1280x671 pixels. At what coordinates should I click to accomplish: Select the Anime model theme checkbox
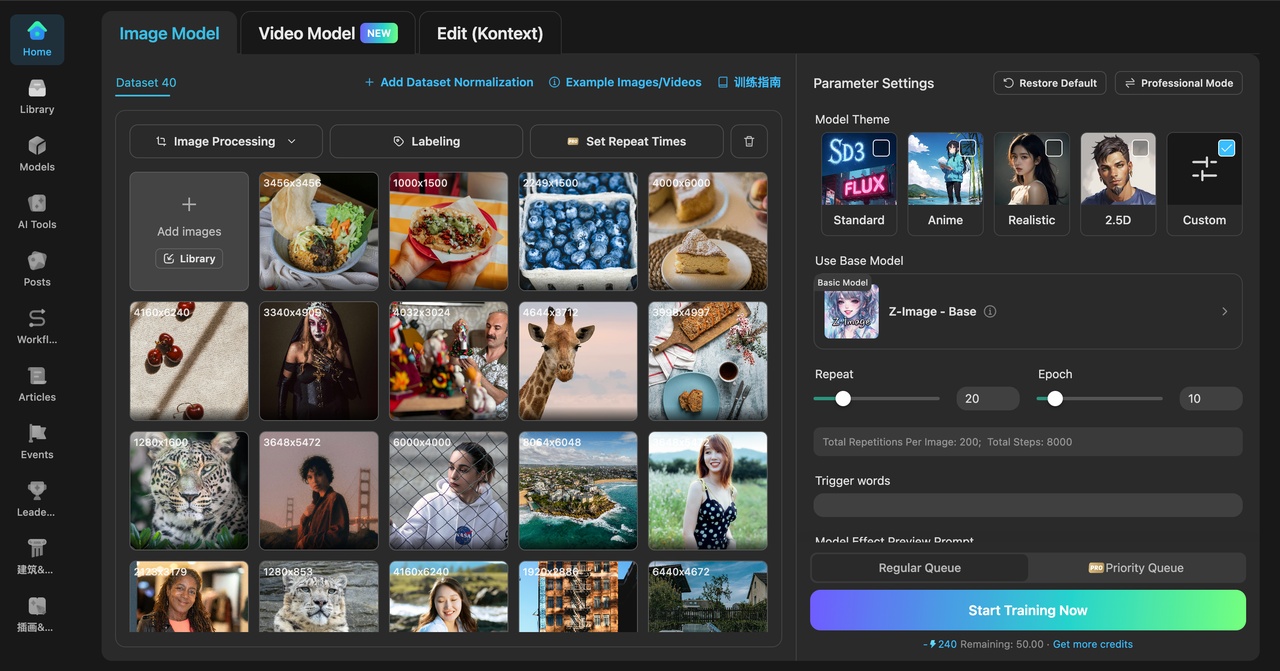(967, 148)
